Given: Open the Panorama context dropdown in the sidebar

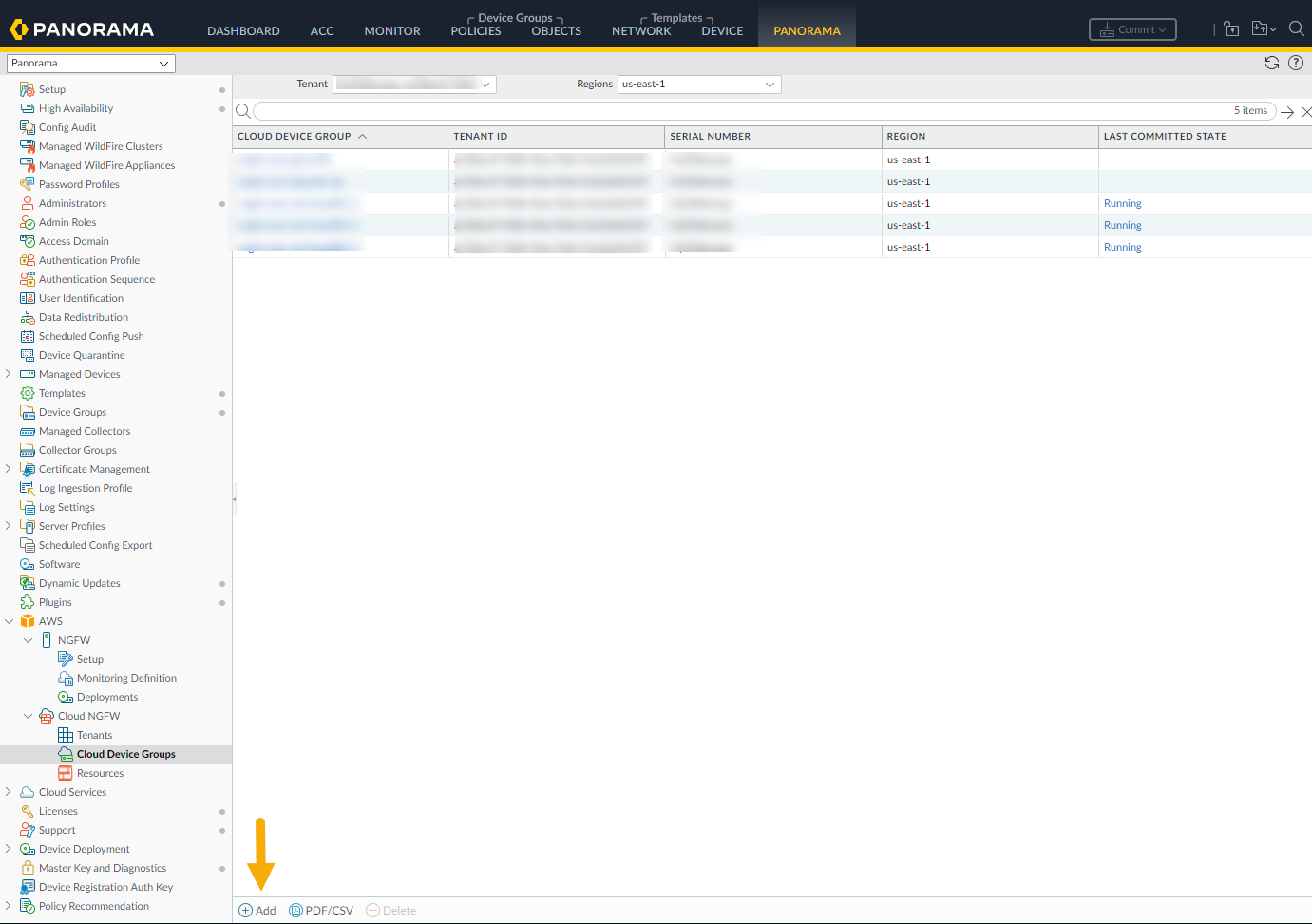Looking at the screenshot, I should click(x=90, y=64).
